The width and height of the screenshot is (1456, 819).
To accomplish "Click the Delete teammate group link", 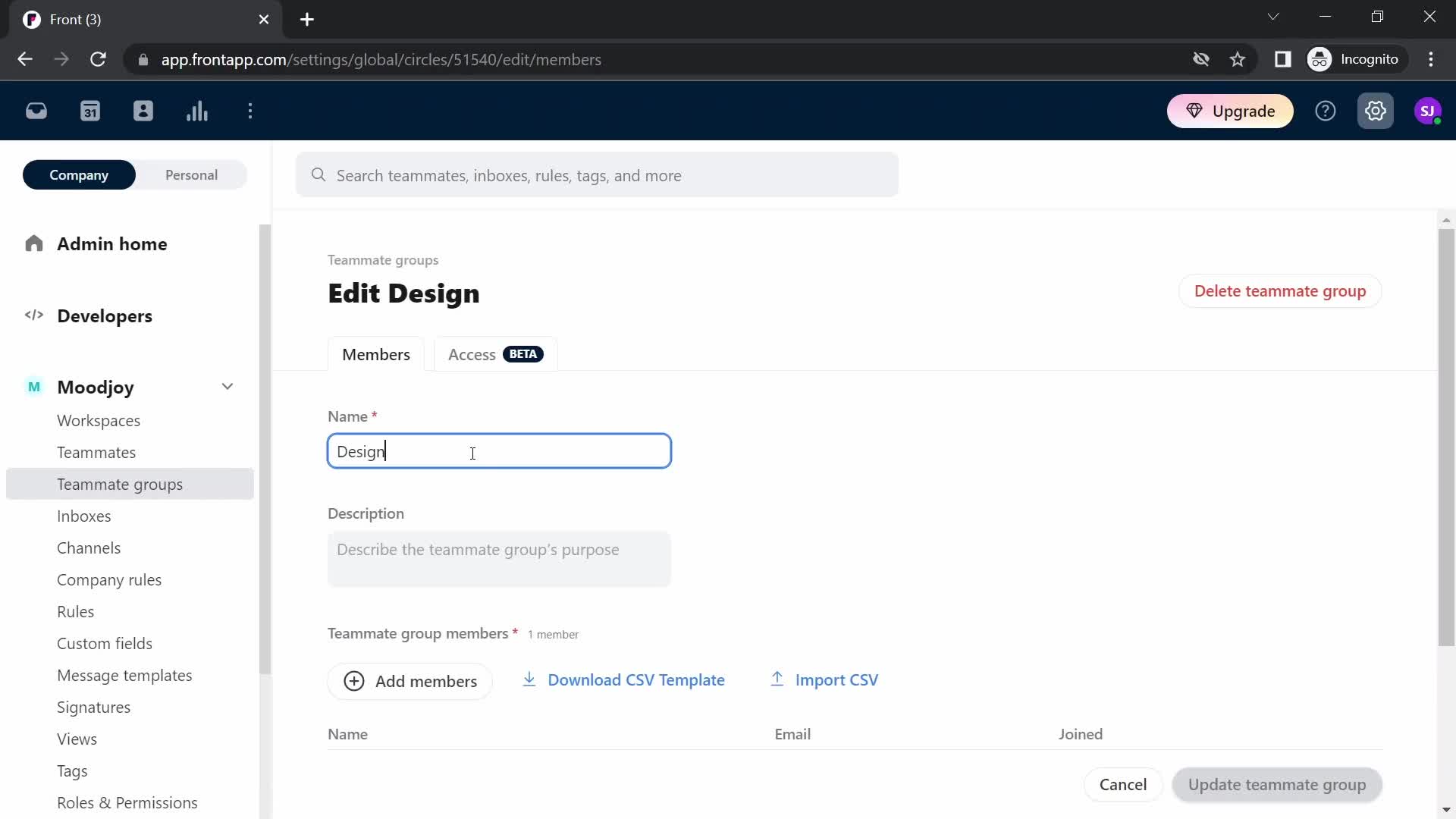I will (1282, 291).
